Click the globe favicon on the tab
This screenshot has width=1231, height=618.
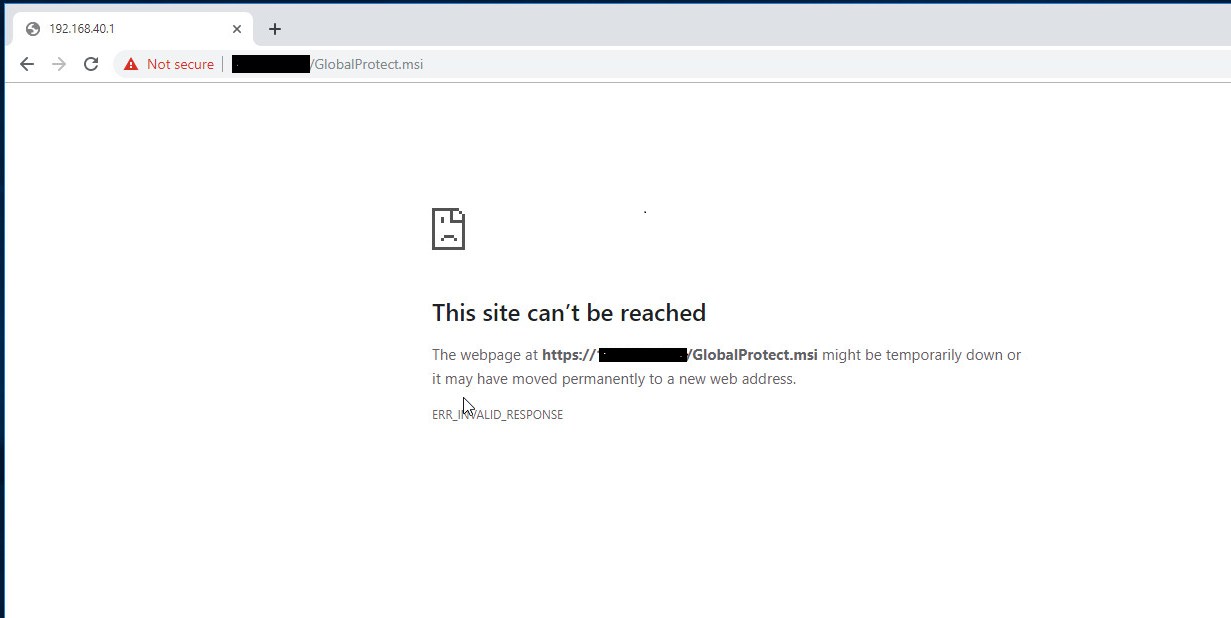pyautogui.click(x=31, y=28)
